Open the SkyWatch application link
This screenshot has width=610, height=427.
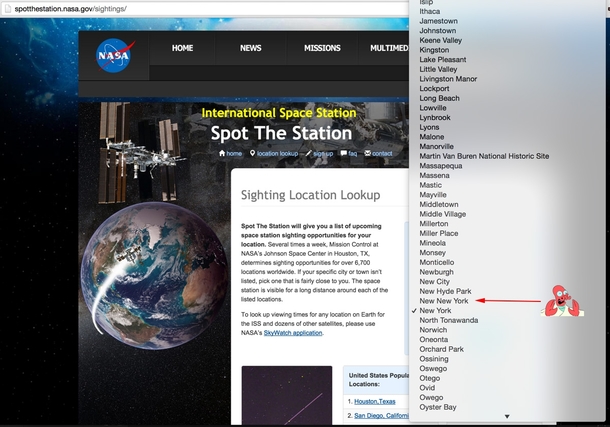coord(293,333)
